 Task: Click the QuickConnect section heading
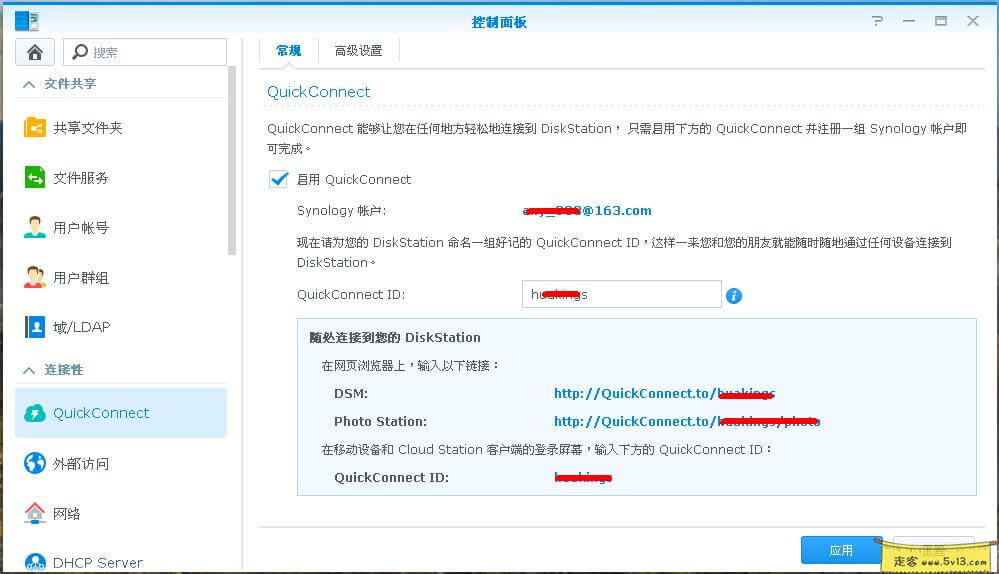pos(319,92)
